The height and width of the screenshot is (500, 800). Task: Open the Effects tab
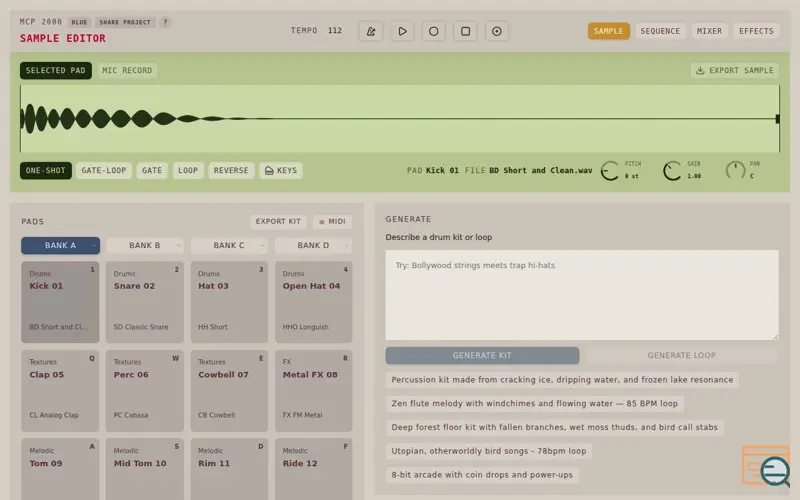[x=756, y=31]
